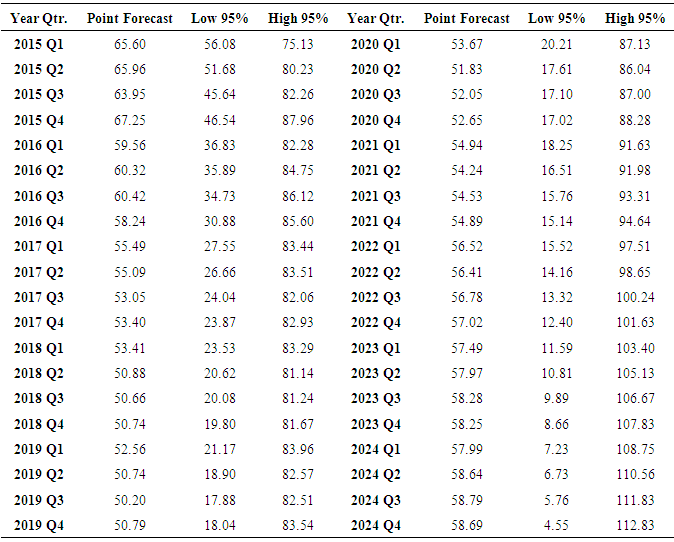Select the '2022 Q3' row label
The width and height of the screenshot is (674, 542).
pyautogui.click(x=375, y=297)
